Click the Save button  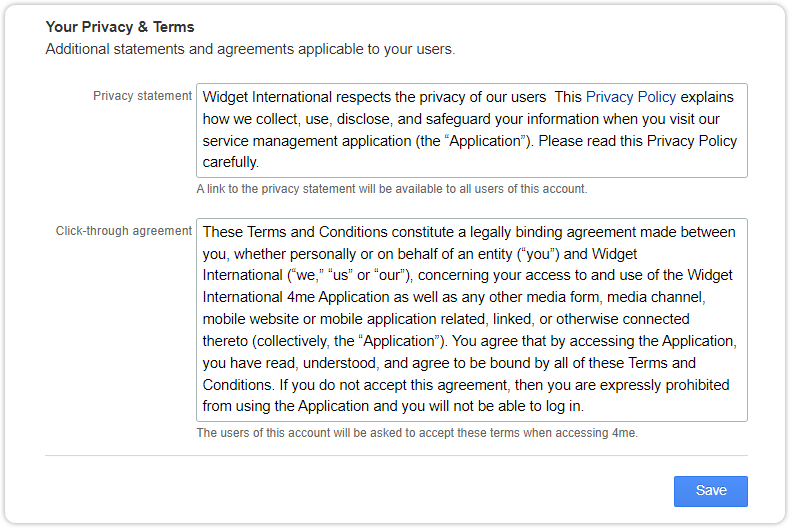coord(710,491)
